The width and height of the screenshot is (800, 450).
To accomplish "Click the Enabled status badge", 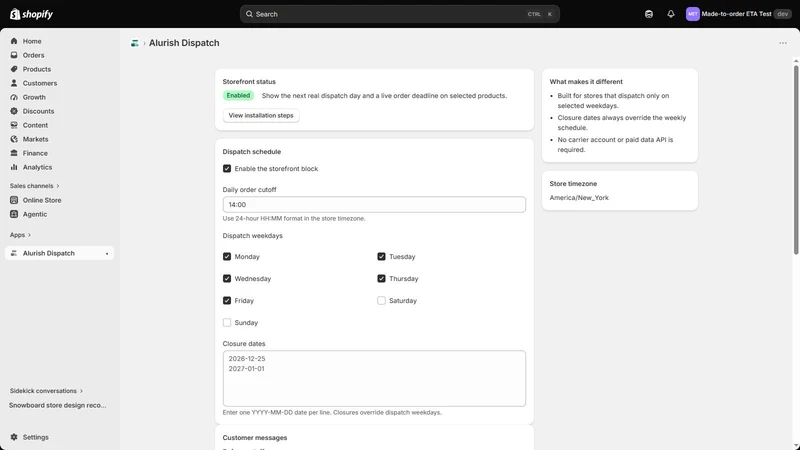I will coord(238,95).
